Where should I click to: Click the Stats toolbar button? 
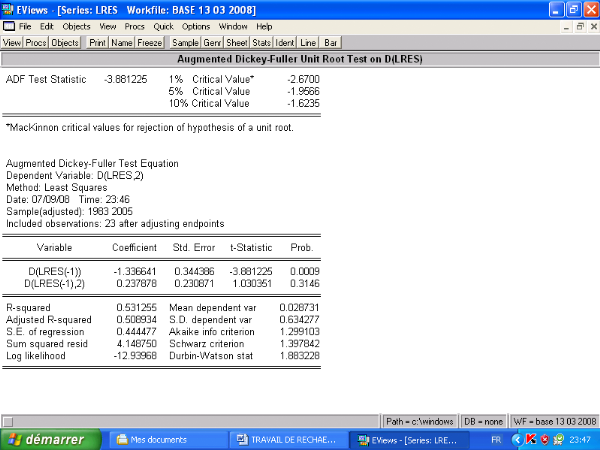[x=261, y=42]
